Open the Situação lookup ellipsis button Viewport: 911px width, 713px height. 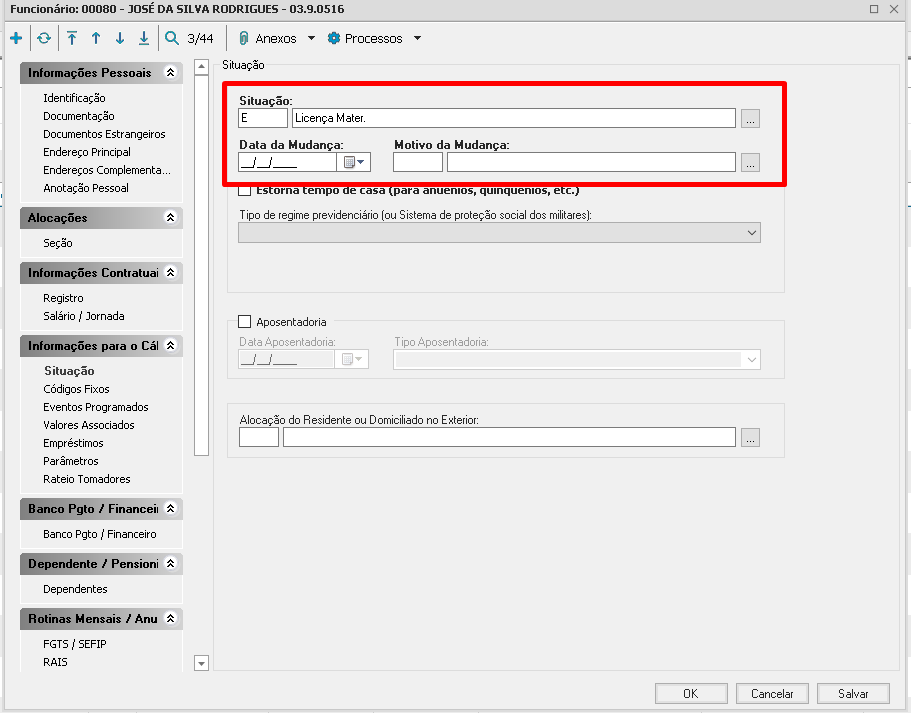750,119
